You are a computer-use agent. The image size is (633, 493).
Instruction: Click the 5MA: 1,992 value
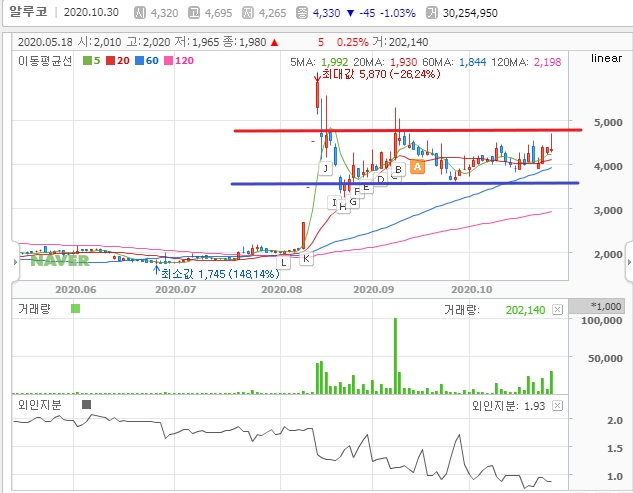point(319,62)
